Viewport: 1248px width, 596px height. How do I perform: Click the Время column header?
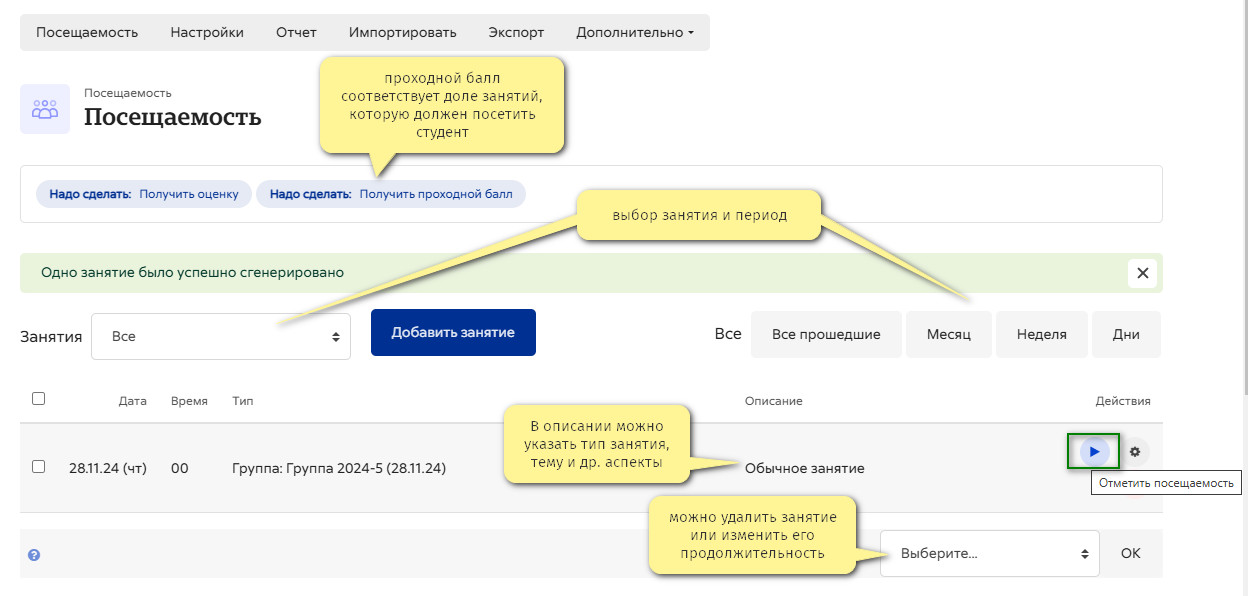(x=189, y=401)
